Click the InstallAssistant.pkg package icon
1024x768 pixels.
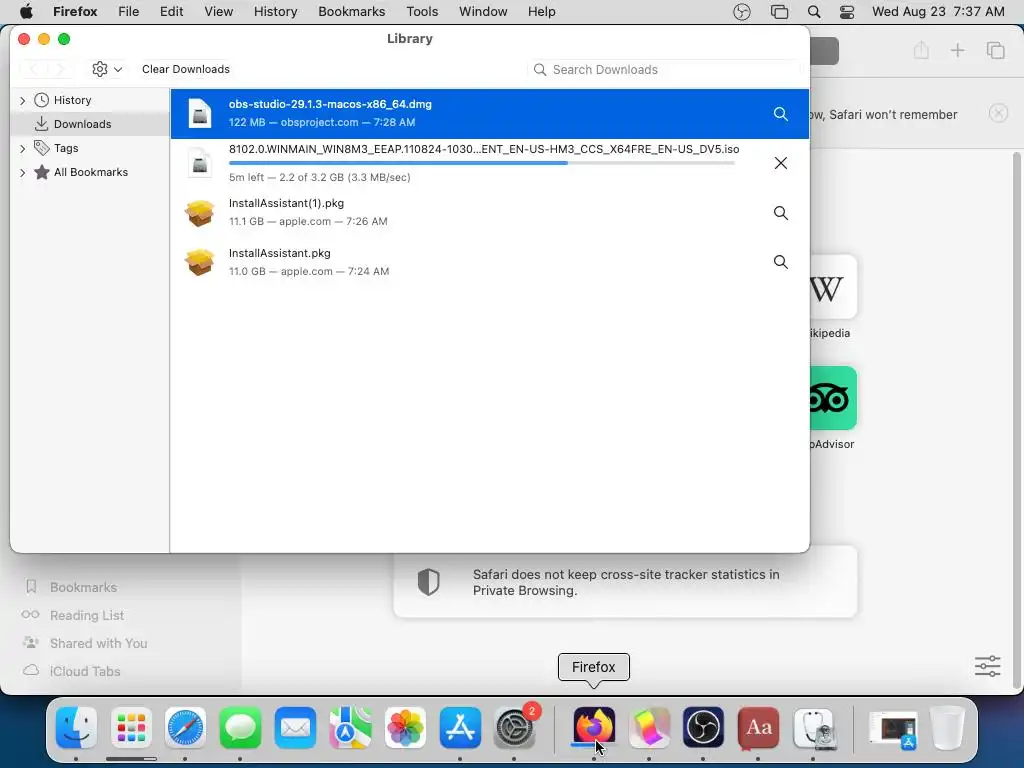pyautogui.click(x=200, y=262)
